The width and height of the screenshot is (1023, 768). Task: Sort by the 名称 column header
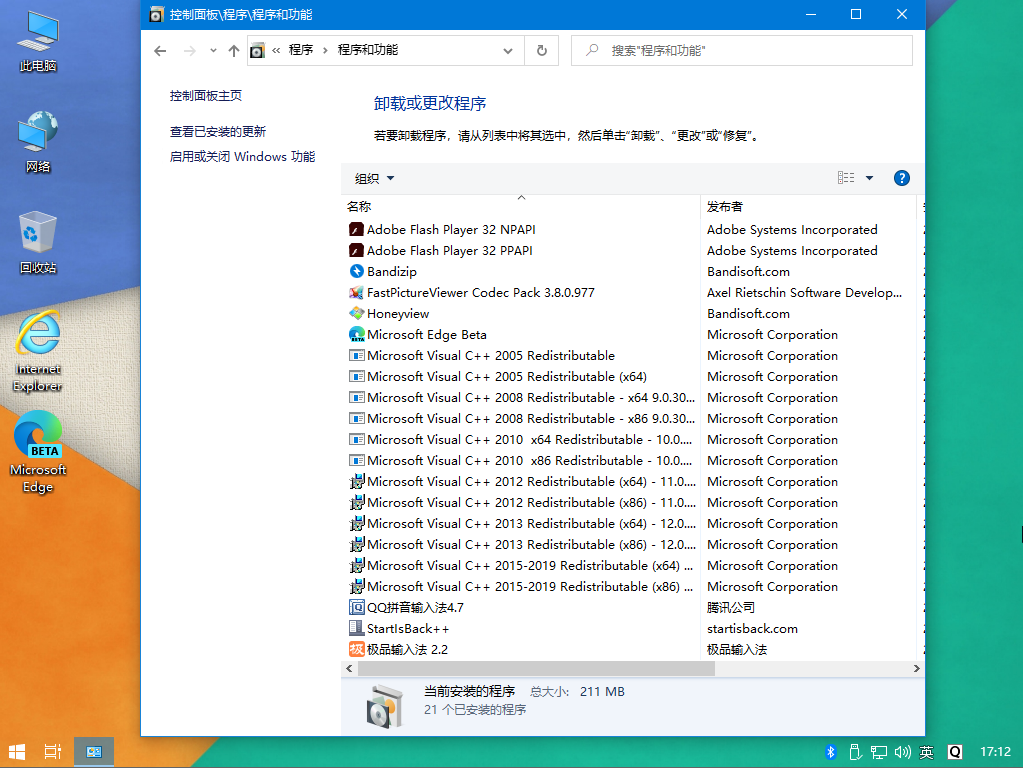coord(521,207)
